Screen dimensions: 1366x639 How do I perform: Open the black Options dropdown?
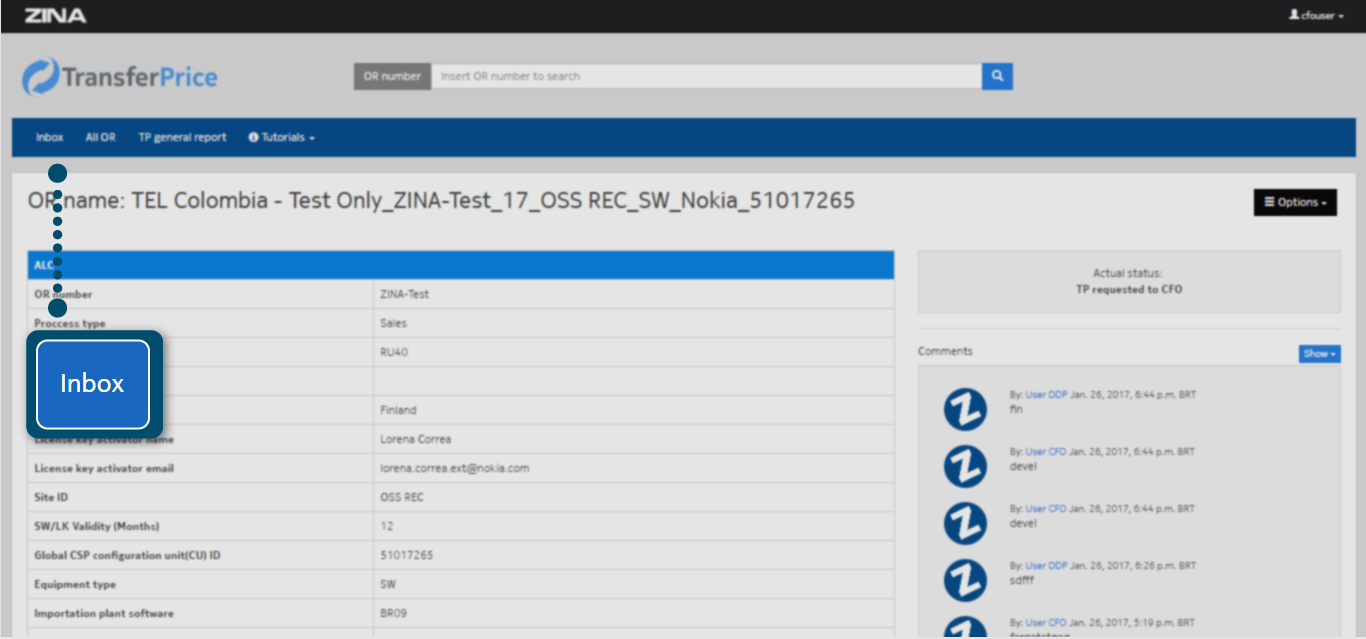coord(1295,202)
